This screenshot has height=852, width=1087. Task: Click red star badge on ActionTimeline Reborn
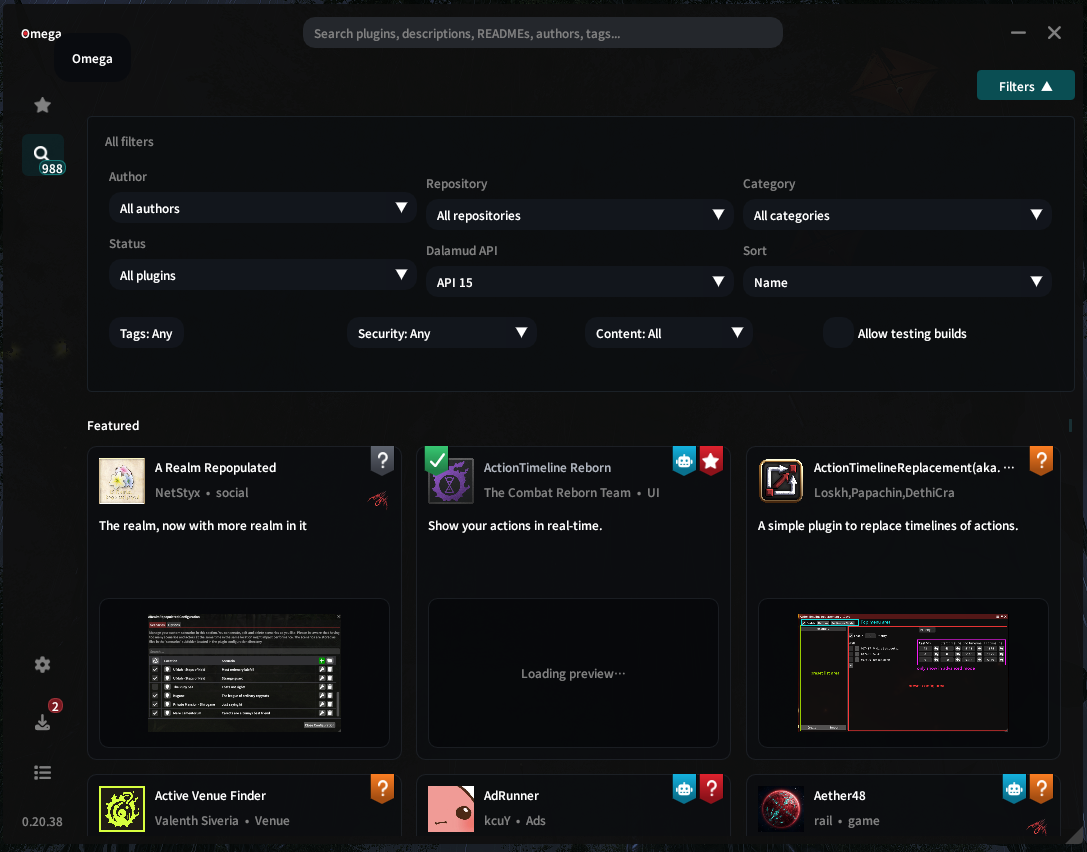point(711,460)
